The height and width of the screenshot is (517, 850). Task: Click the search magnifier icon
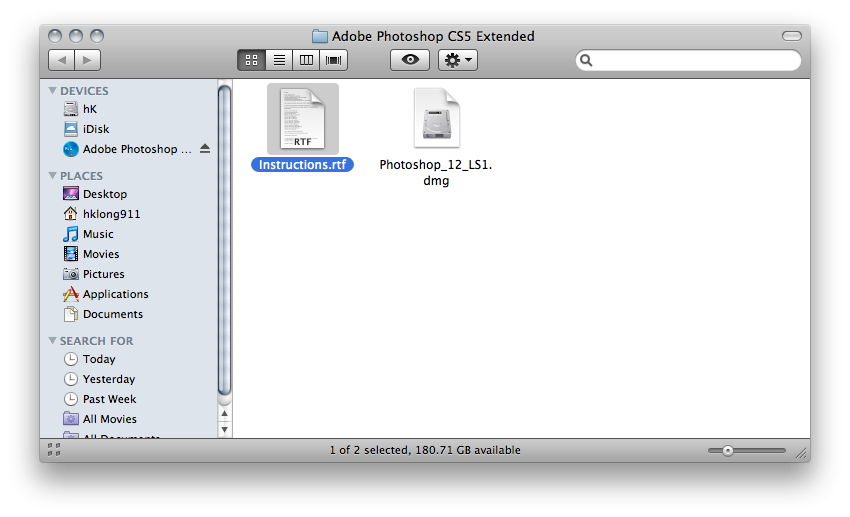(586, 60)
